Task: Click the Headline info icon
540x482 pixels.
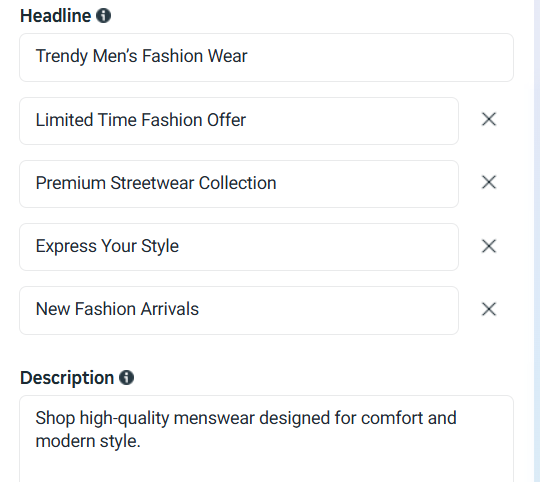Action: [x=103, y=16]
